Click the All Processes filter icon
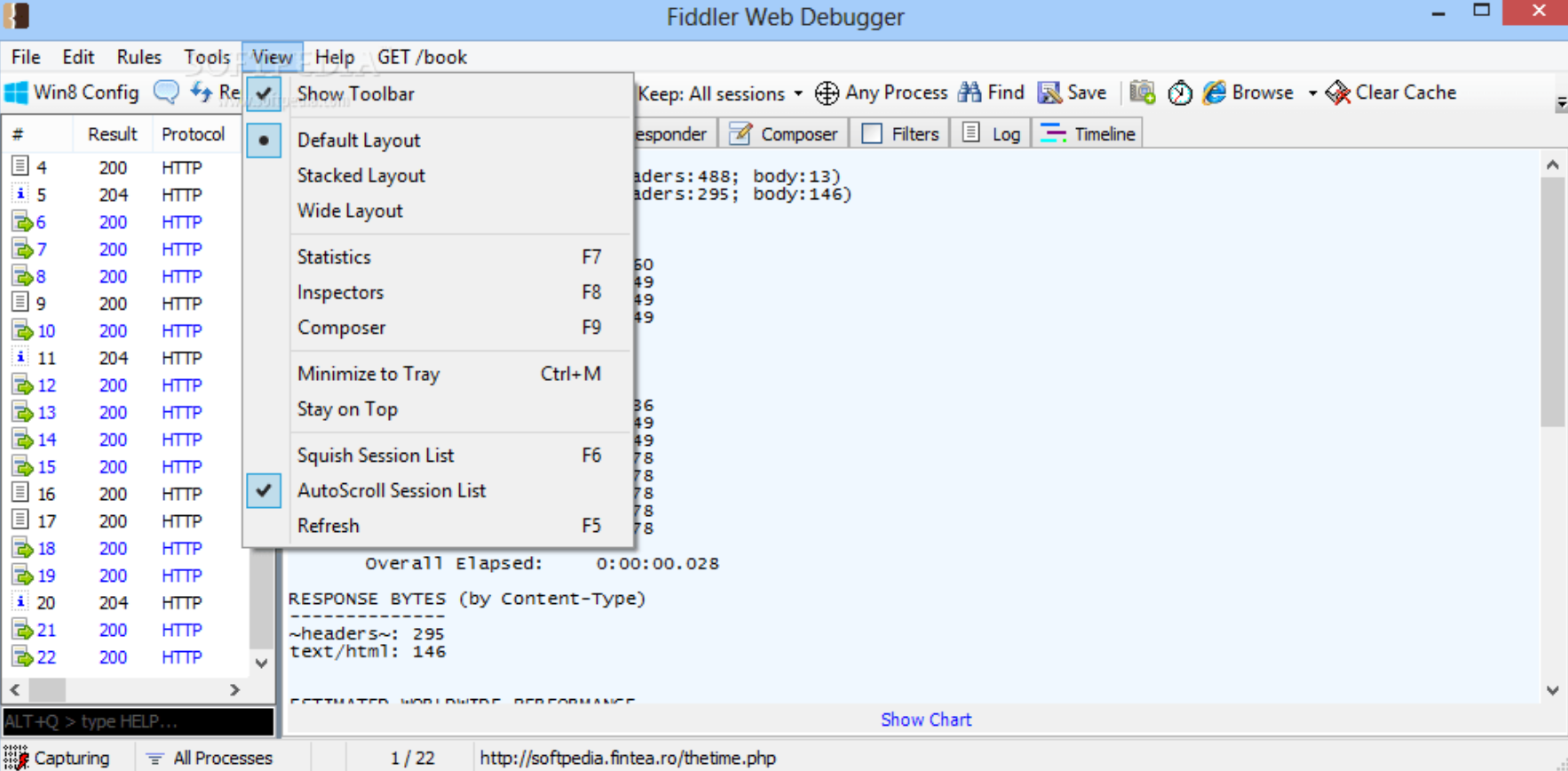This screenshot has height=771, width=1568. pyautogui.click(x=155, y=758)
